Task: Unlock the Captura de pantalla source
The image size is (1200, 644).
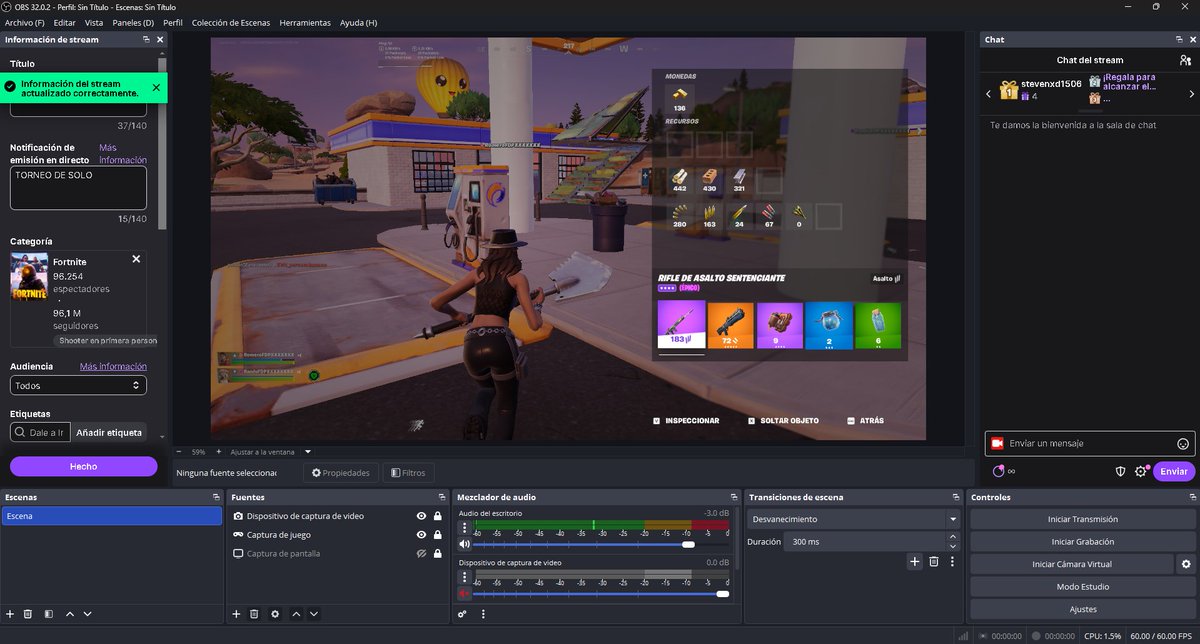Action: coord(438,553)
